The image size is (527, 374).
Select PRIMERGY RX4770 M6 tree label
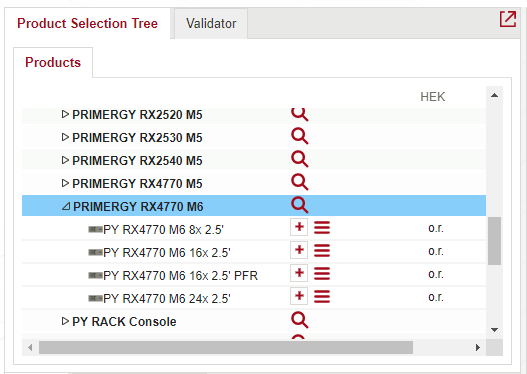(x=138, y=207)
